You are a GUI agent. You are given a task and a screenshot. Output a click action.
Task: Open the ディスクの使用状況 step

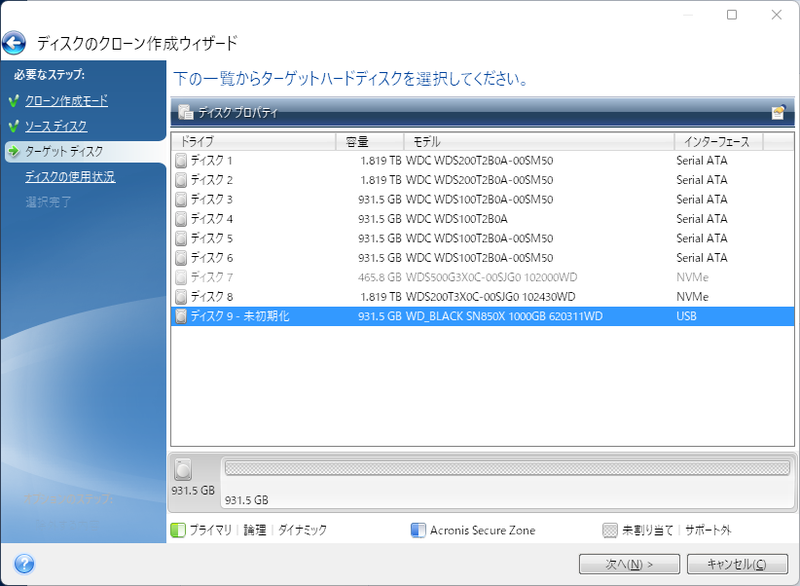tap(70, 177)
